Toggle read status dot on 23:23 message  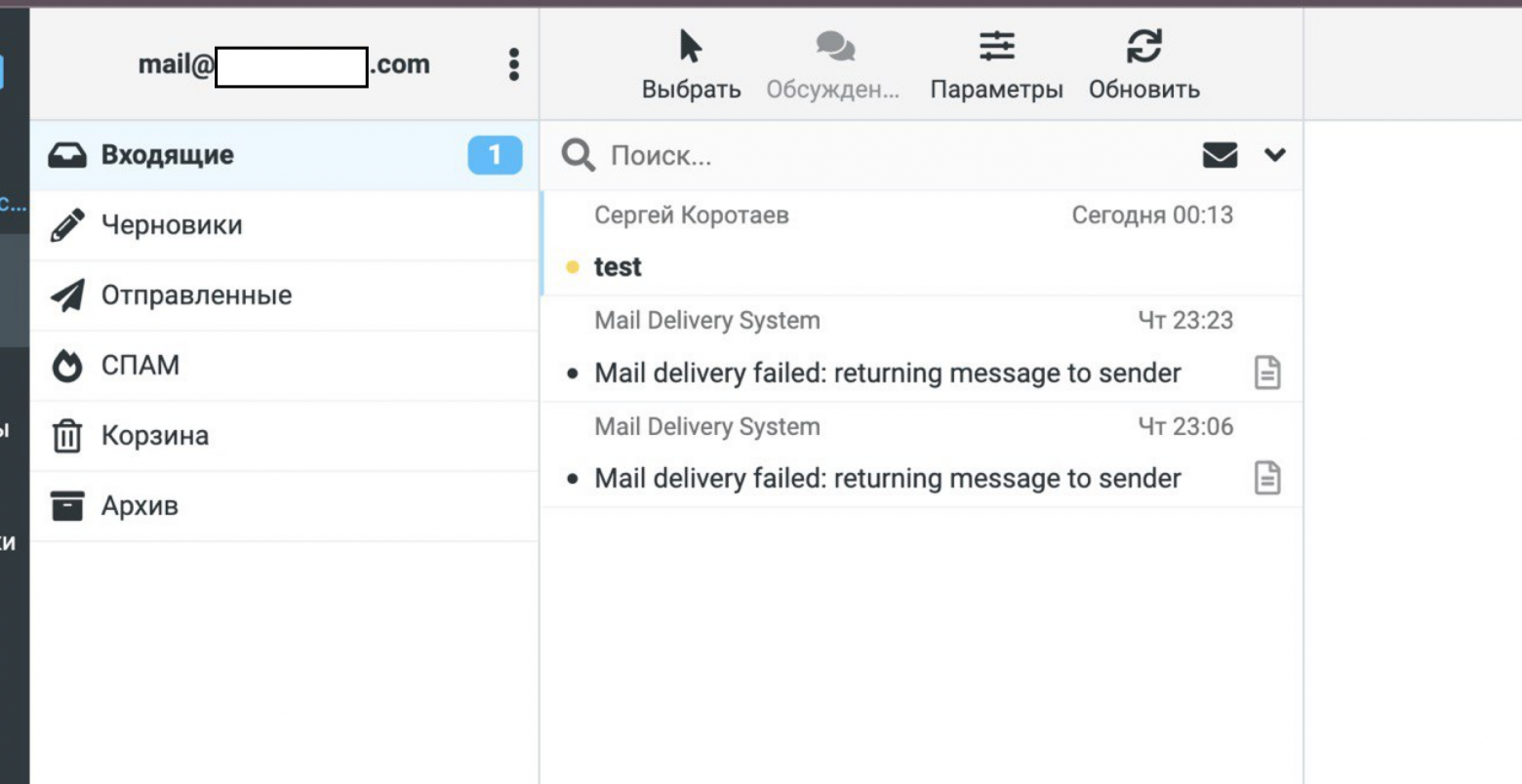click(x=573, y=373)
